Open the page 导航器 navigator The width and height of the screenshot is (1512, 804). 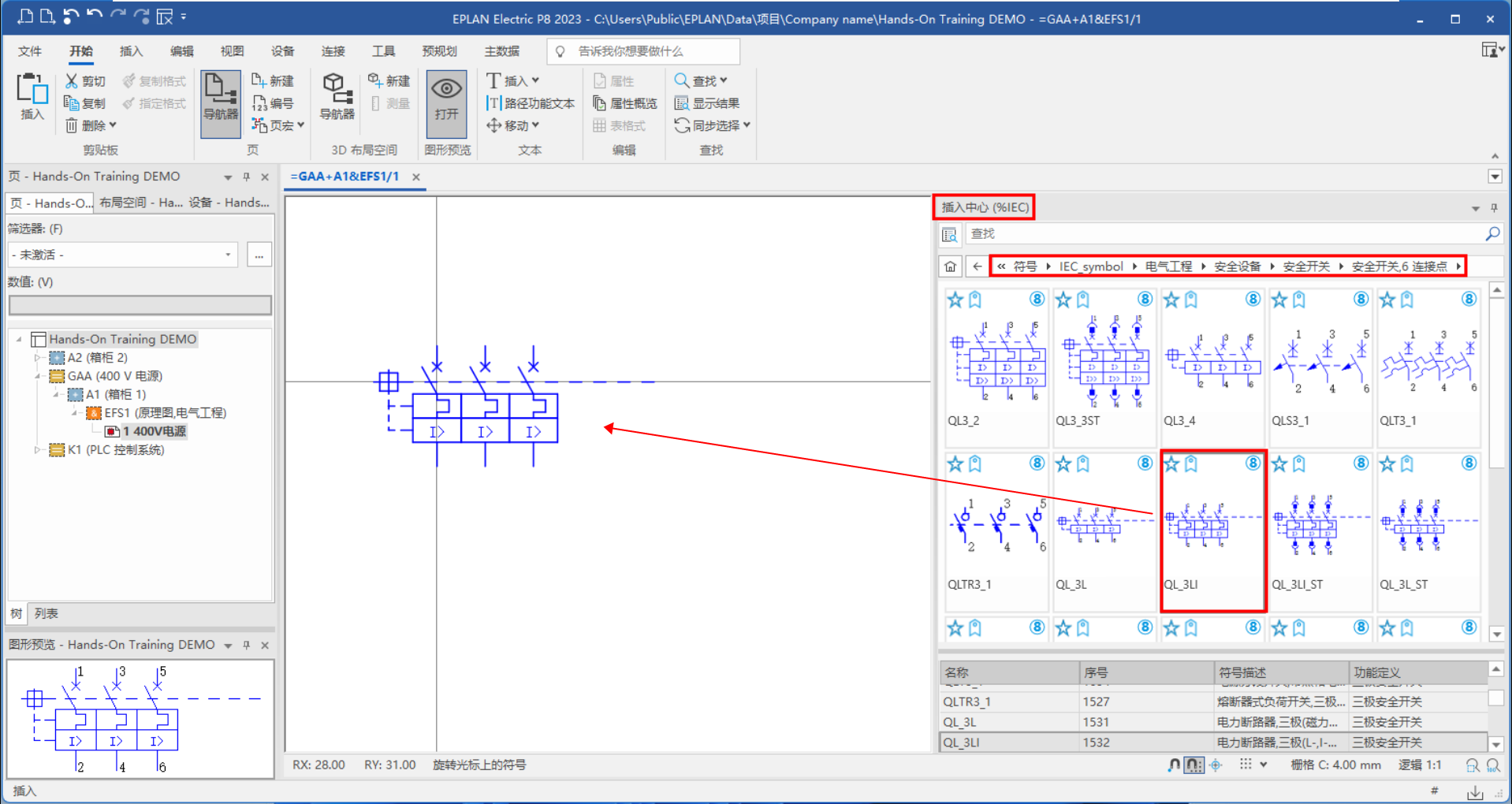pos(221,103)
